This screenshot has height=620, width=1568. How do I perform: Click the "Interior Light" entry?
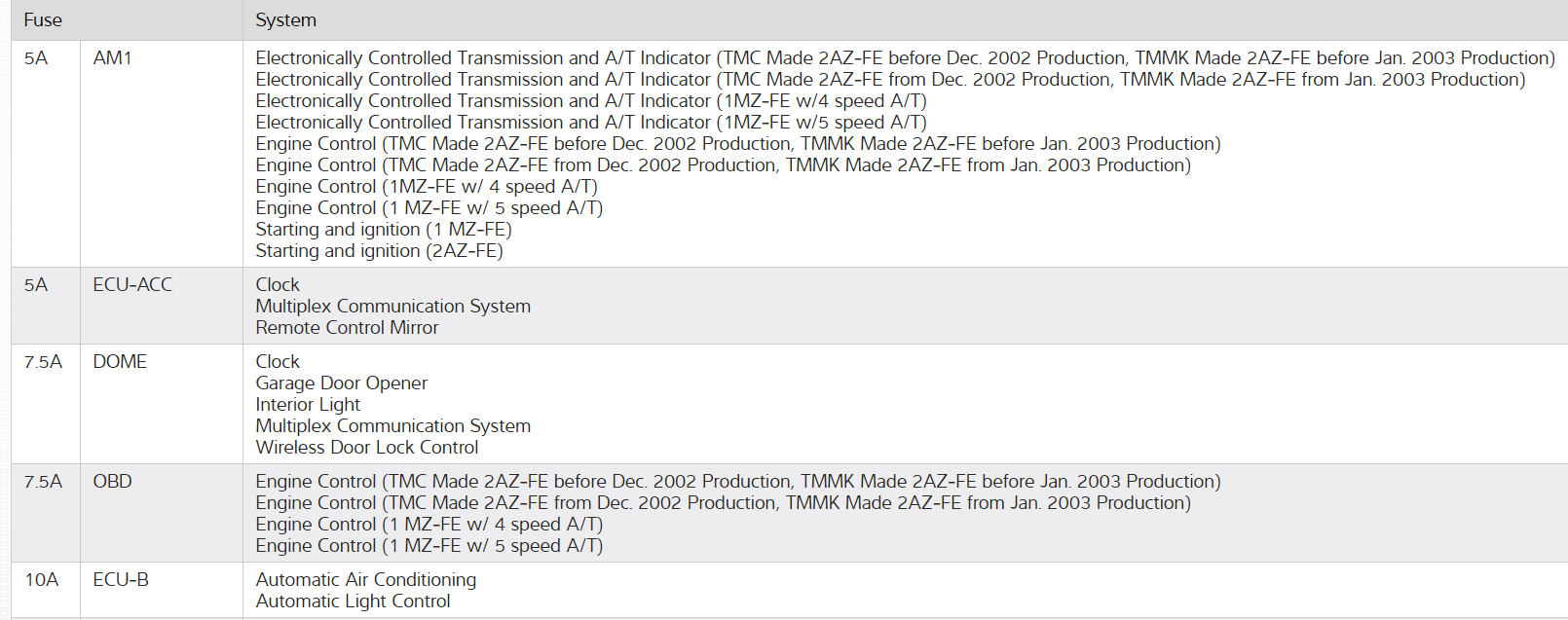pos(308,405)
